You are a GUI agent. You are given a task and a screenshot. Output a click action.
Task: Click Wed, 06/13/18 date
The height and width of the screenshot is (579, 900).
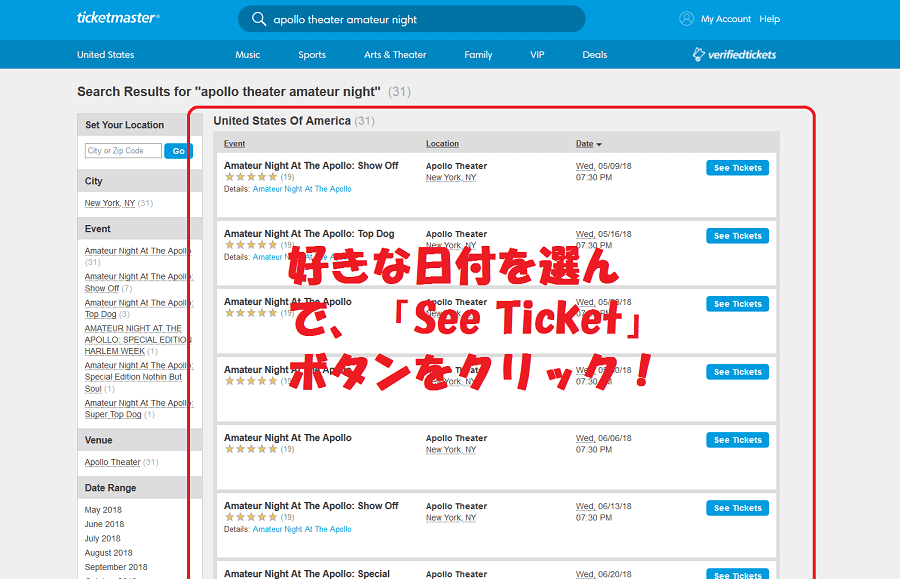(603, 506)
